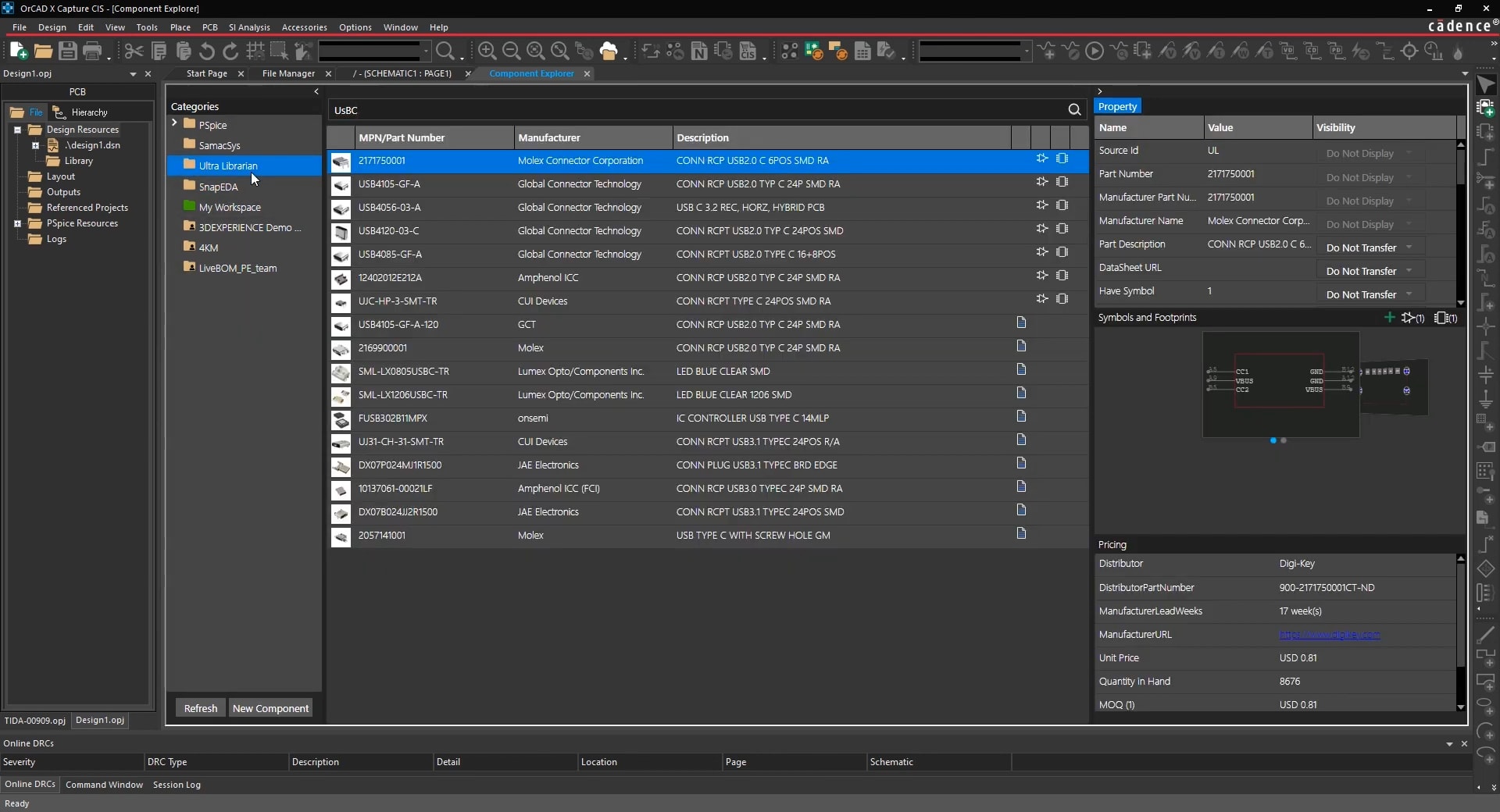Click footprint count icon in Symbols and Footprints
1500x812 pixels.
[x=1445, y=318]
